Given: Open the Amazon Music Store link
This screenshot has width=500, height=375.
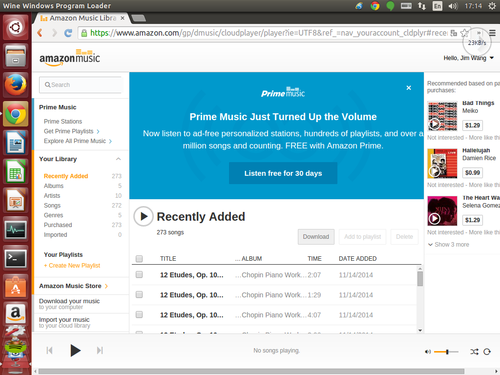Looking at the screenshot, I should [x=73, y=286].
